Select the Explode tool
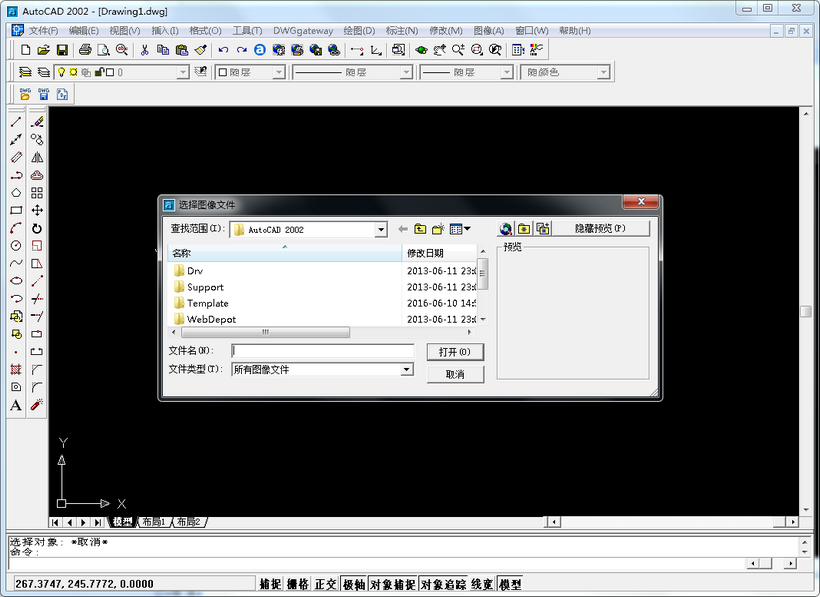820x597 pixels. (37, 405)
